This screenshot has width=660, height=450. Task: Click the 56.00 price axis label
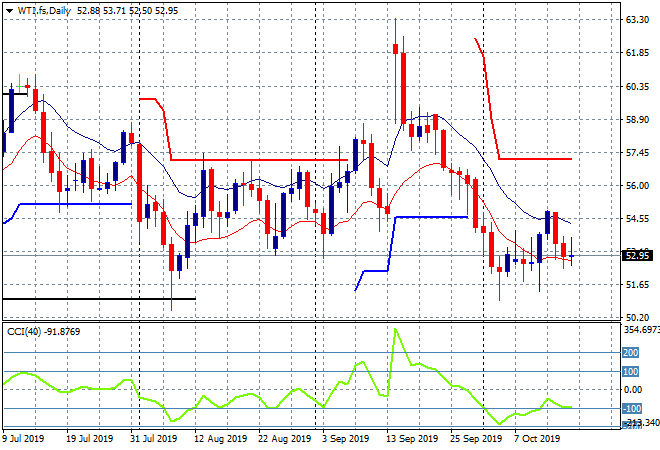[637, 186]
